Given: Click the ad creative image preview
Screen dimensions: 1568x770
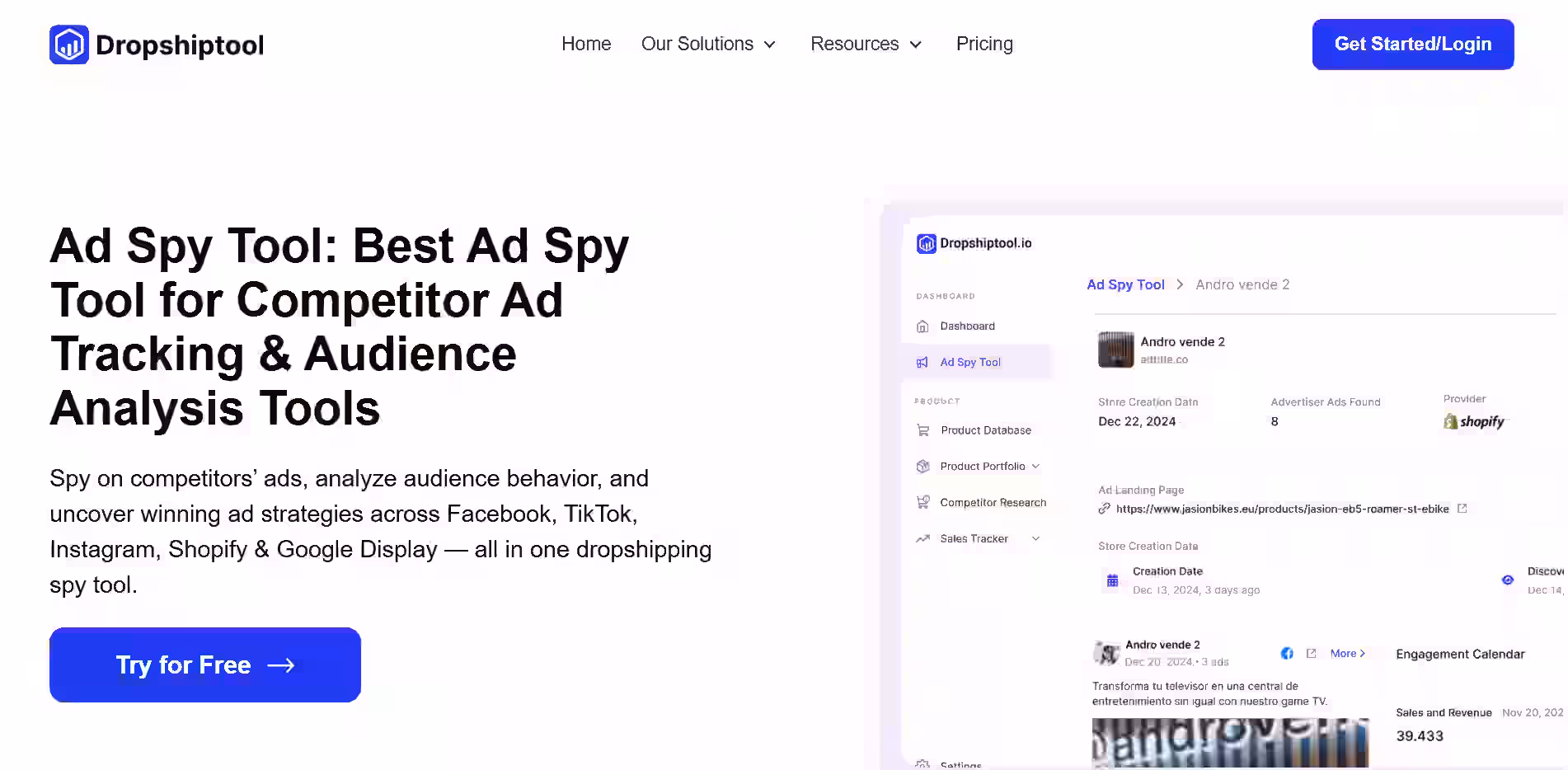Looking at the screenshot, I should [x=1230, y=744].
